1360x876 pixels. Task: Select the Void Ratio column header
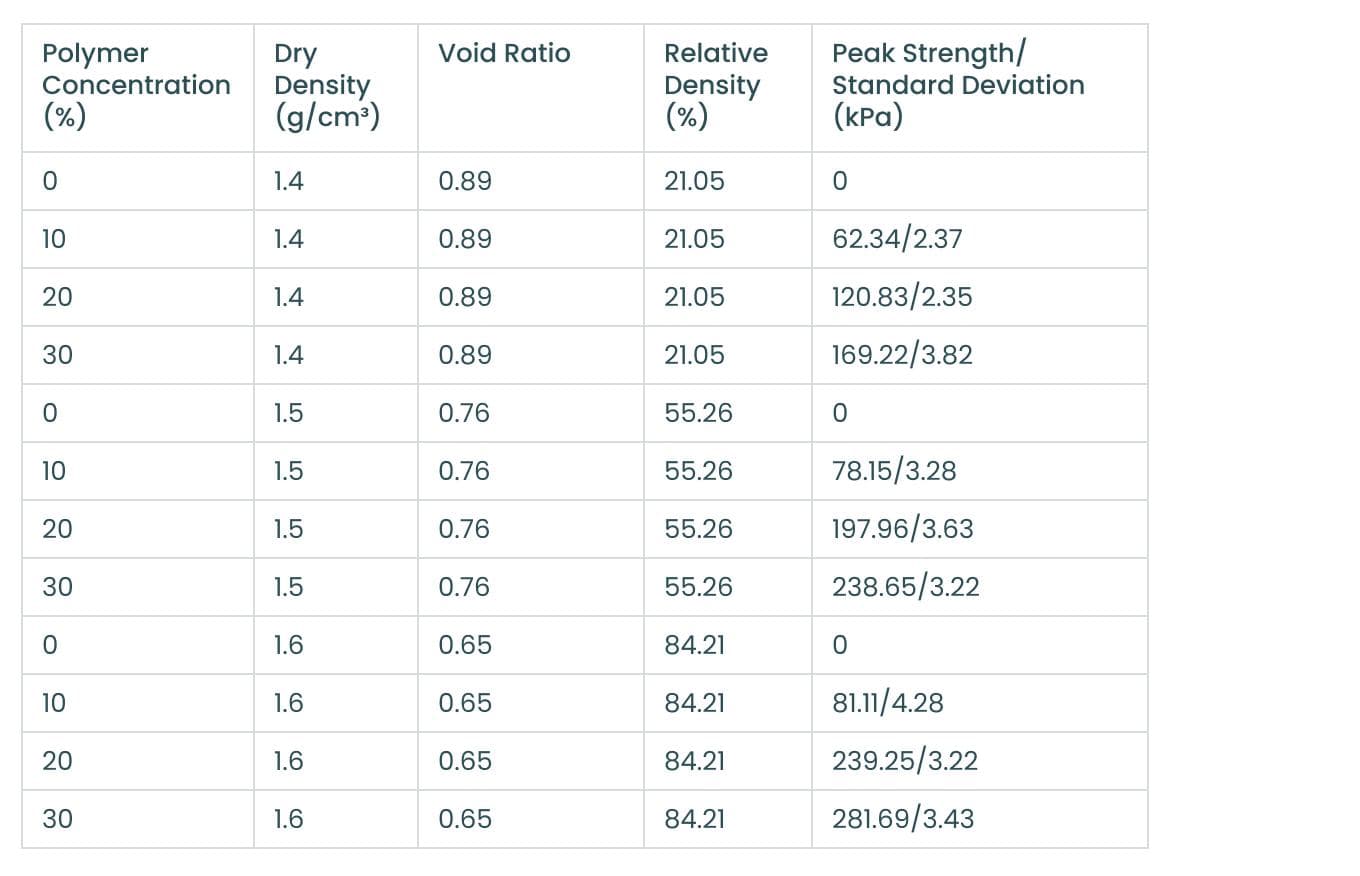point(504,53)
